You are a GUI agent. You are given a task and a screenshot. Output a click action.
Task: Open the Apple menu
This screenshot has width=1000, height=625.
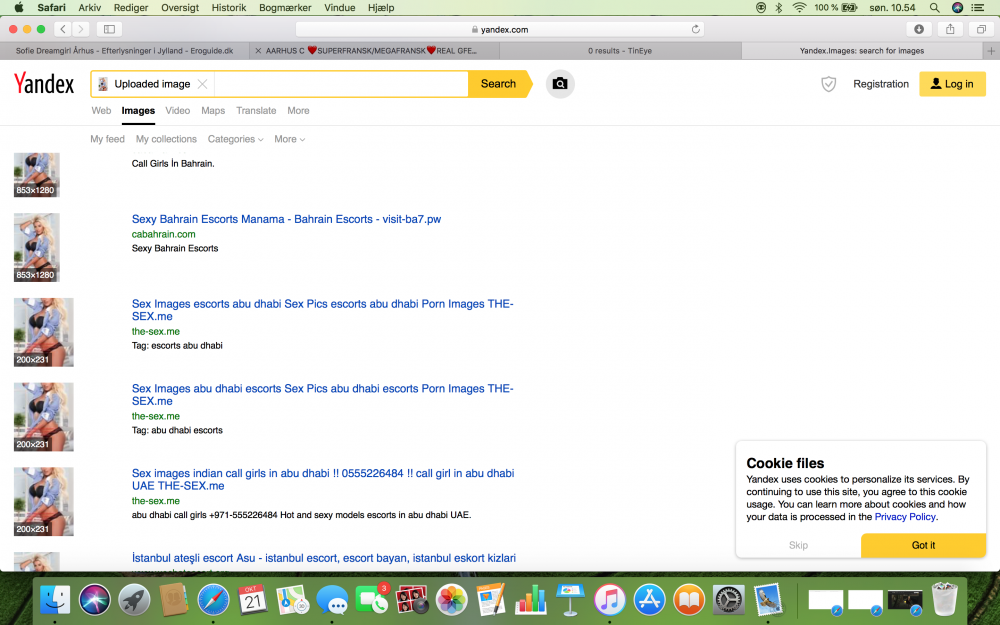coord(18,8)
